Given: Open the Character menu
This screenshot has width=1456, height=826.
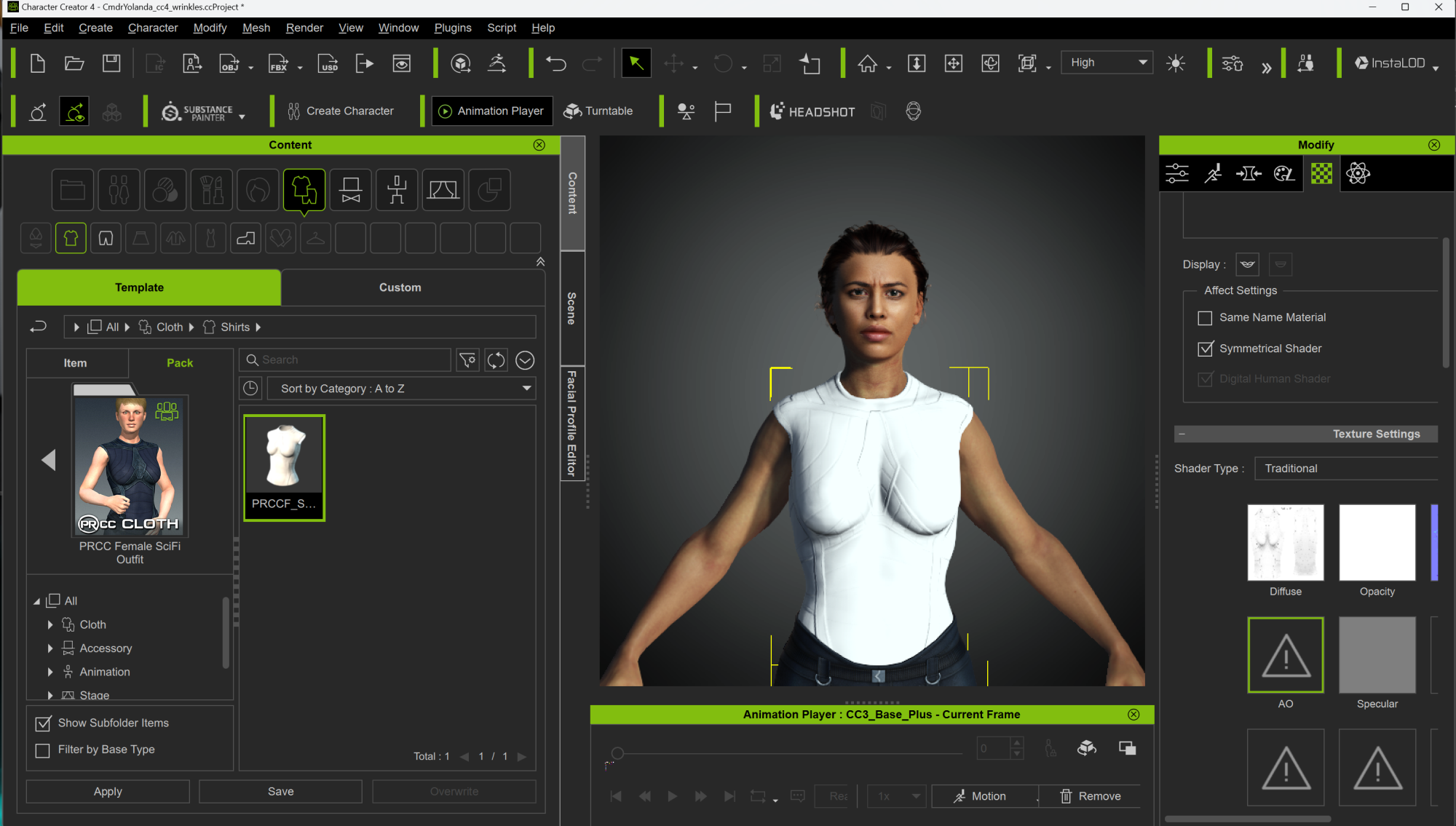Looking at the screenshot, I should tap(153, 28).
